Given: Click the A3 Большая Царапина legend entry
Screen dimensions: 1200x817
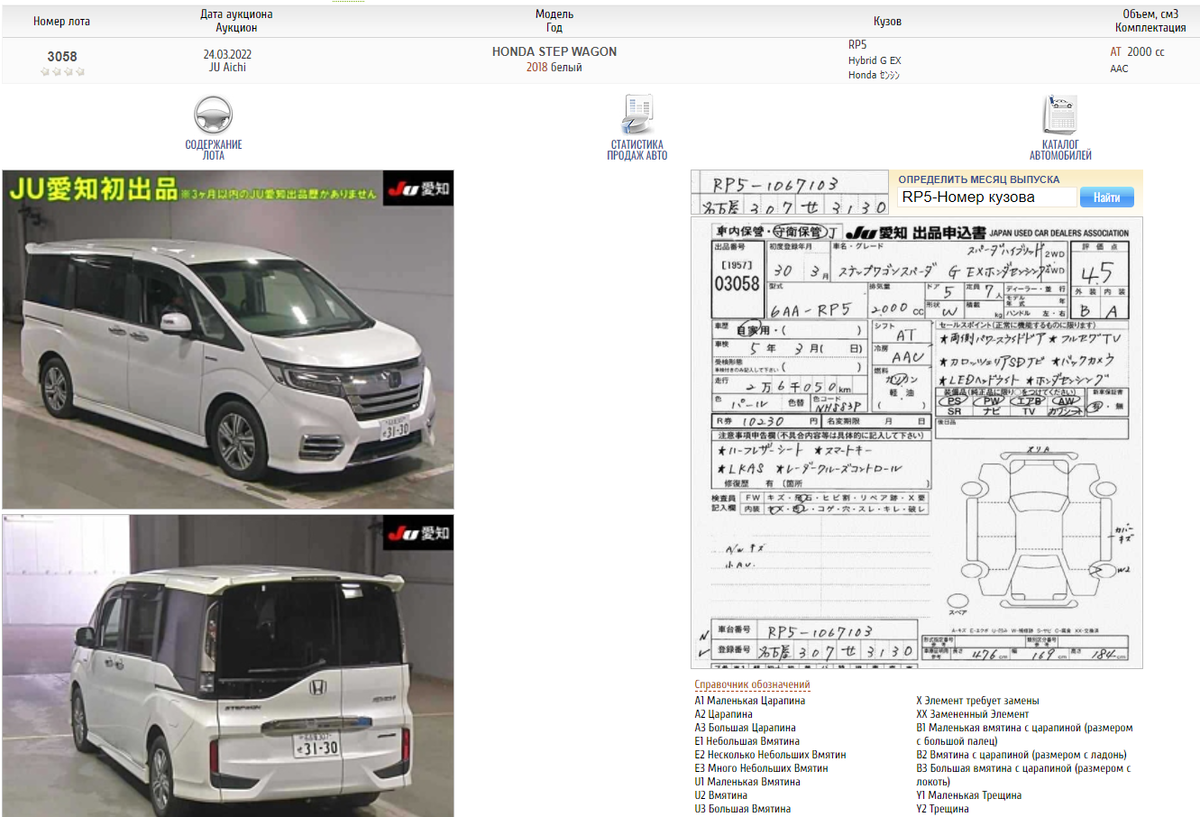Looking at the screenshot, I should tap(745, 728).
